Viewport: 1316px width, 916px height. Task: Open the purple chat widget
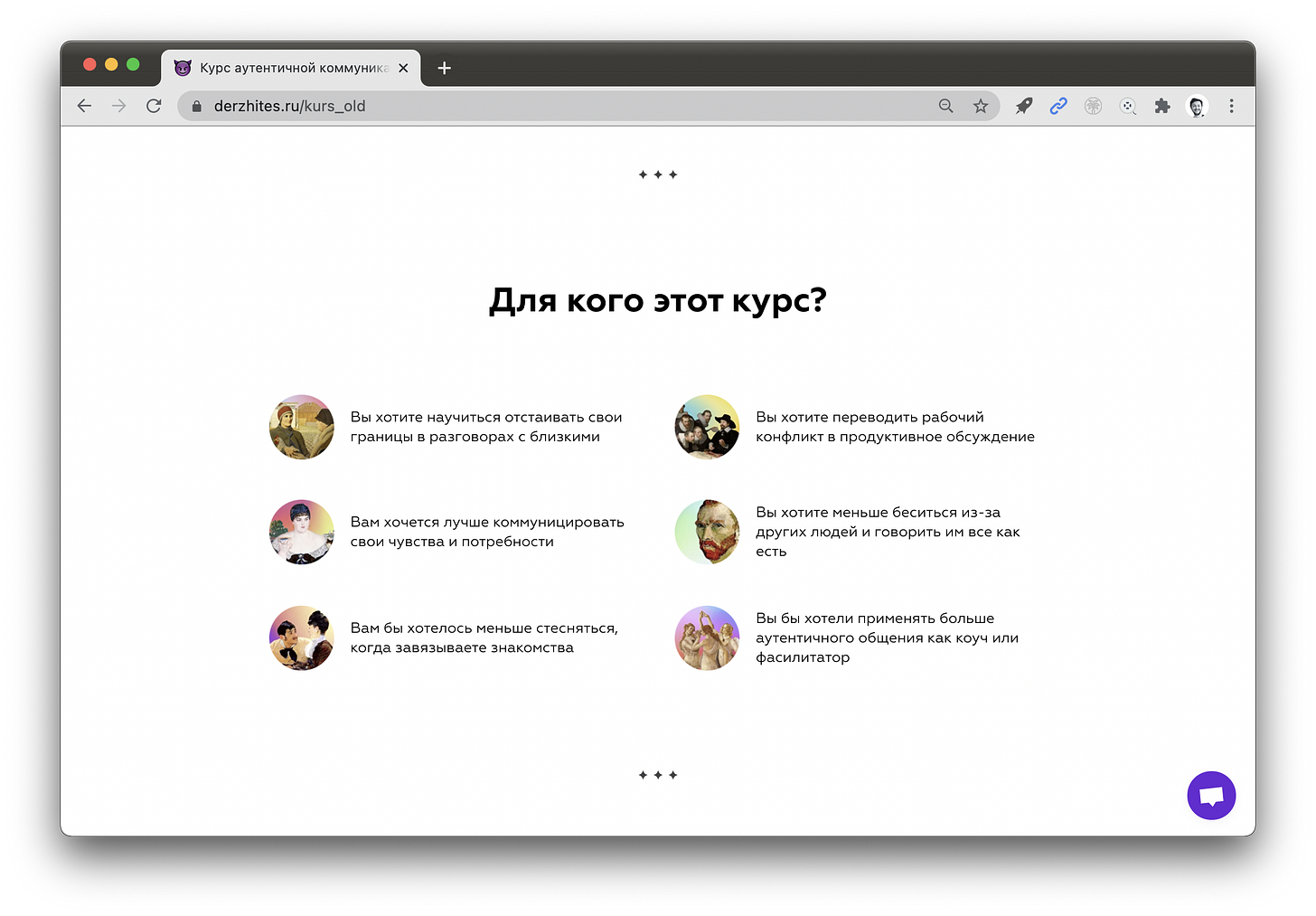(1211, 796)
